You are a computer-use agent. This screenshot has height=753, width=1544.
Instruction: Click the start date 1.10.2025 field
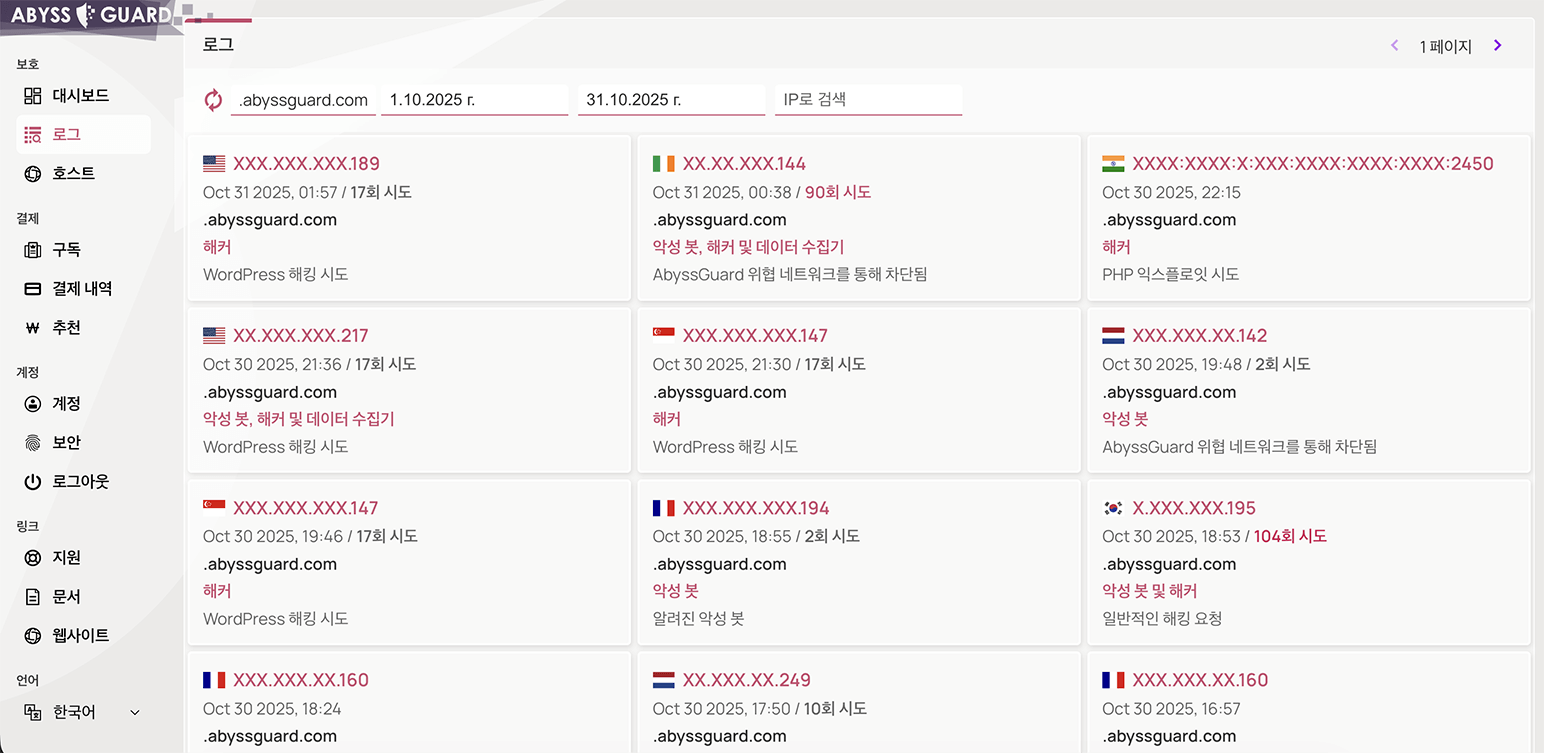(474, 100)
